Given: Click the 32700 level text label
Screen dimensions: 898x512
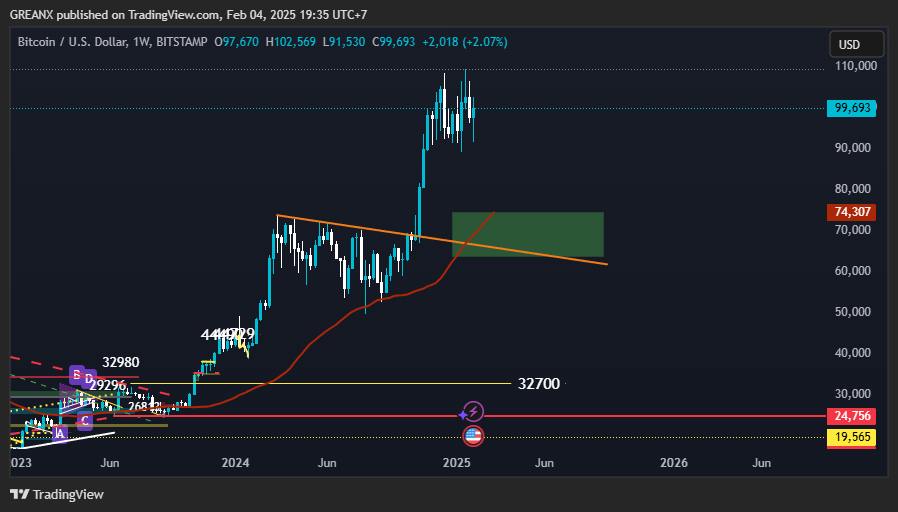Looking at the screenshot, I should pyautogui.click(x=539, y=384).
